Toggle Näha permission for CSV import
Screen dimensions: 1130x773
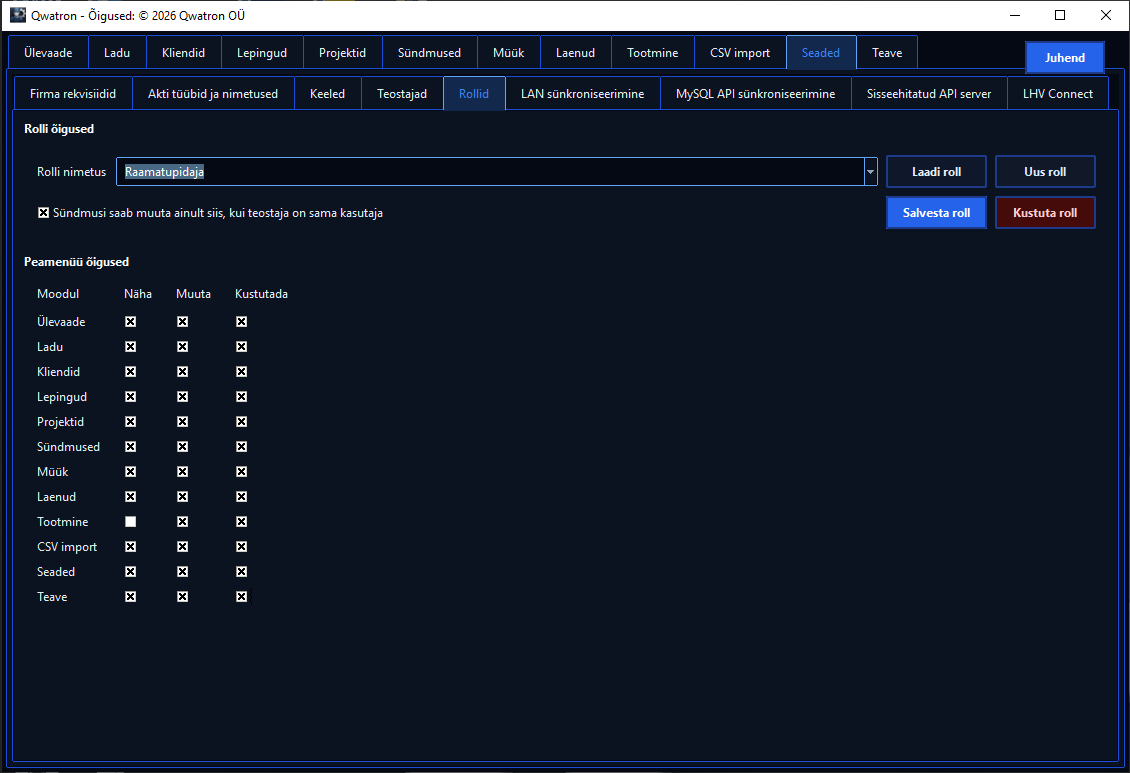coord(130,547)
